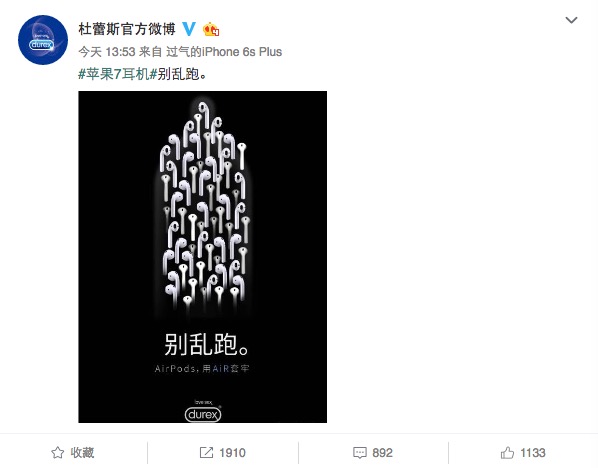Toggle 收藏 to favorite this post

[82, 452]
